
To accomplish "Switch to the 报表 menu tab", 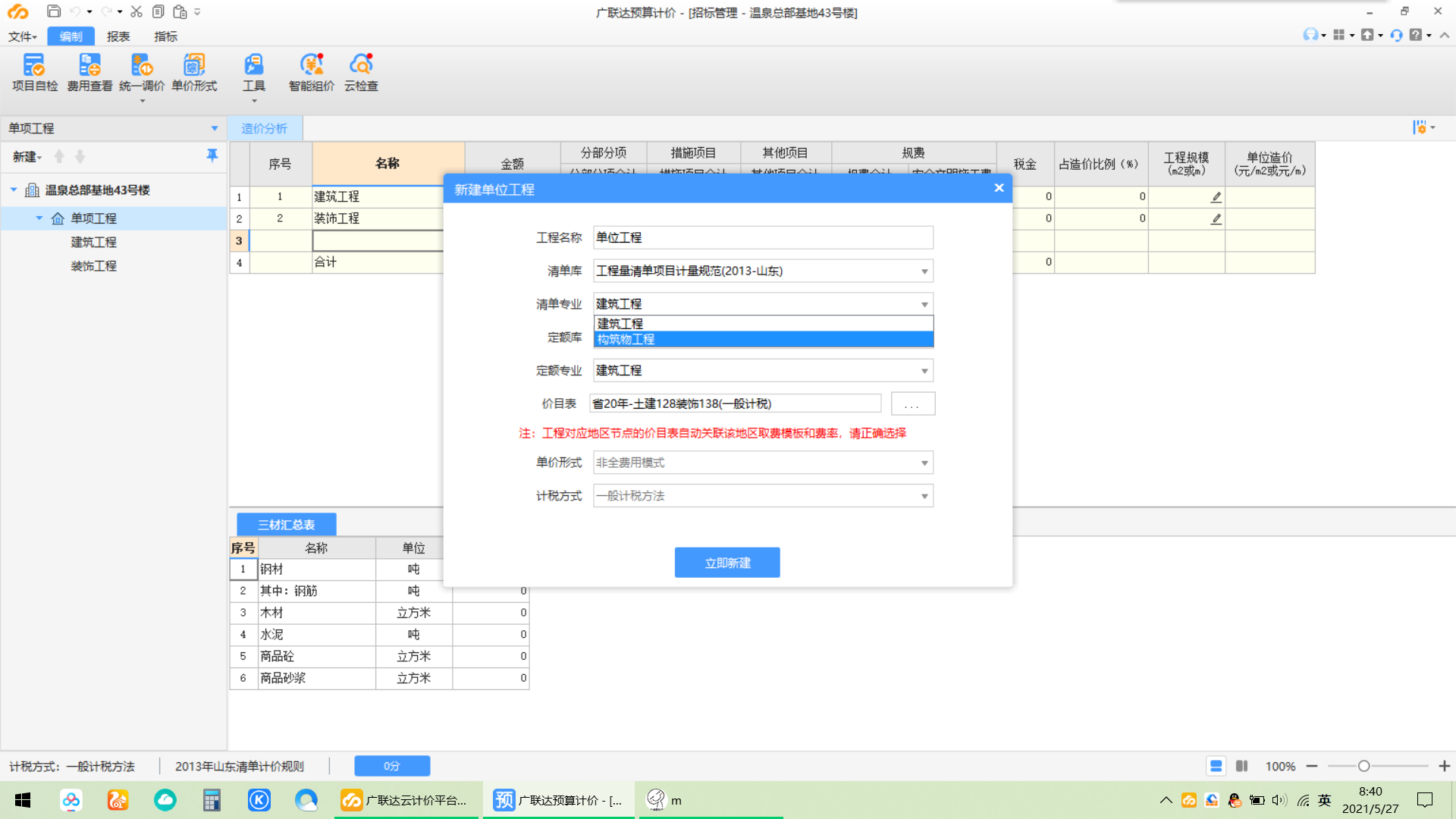I will 118,36.
